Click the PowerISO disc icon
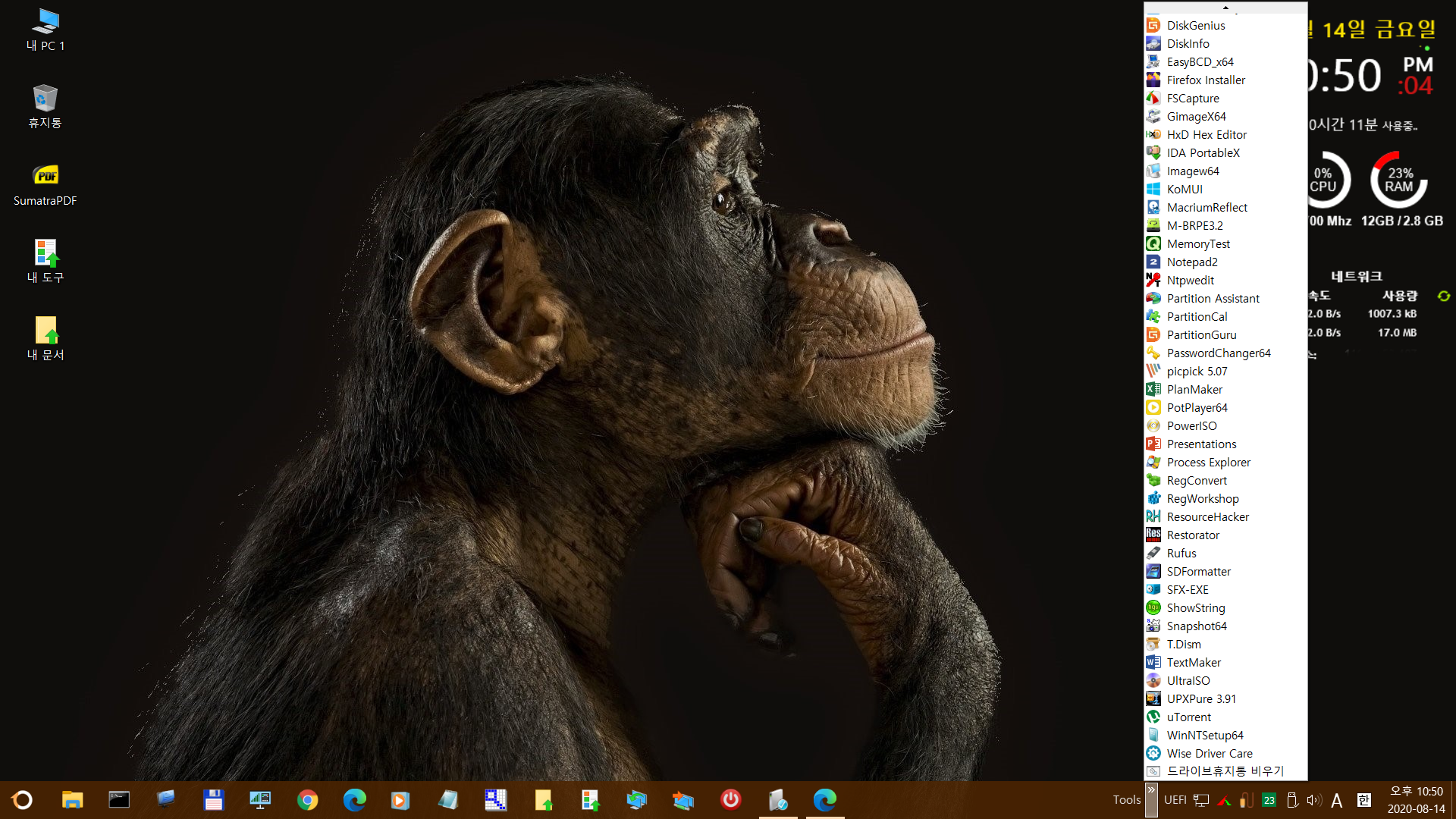 click(x=1153, y=425)
